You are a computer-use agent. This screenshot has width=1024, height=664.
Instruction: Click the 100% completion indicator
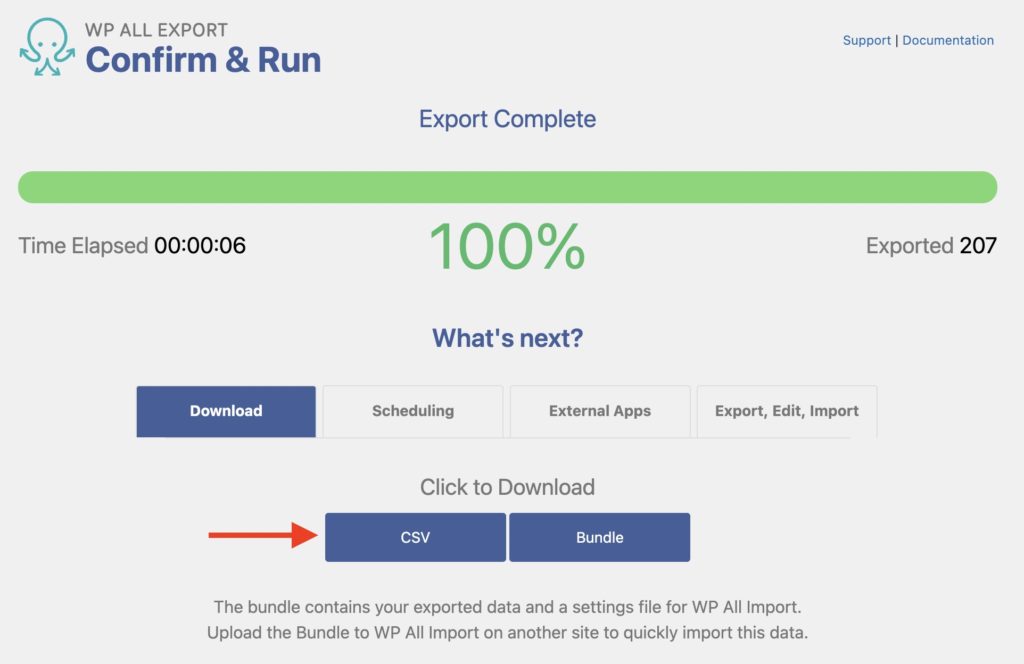pyautogui.click(x=505, y=245)
